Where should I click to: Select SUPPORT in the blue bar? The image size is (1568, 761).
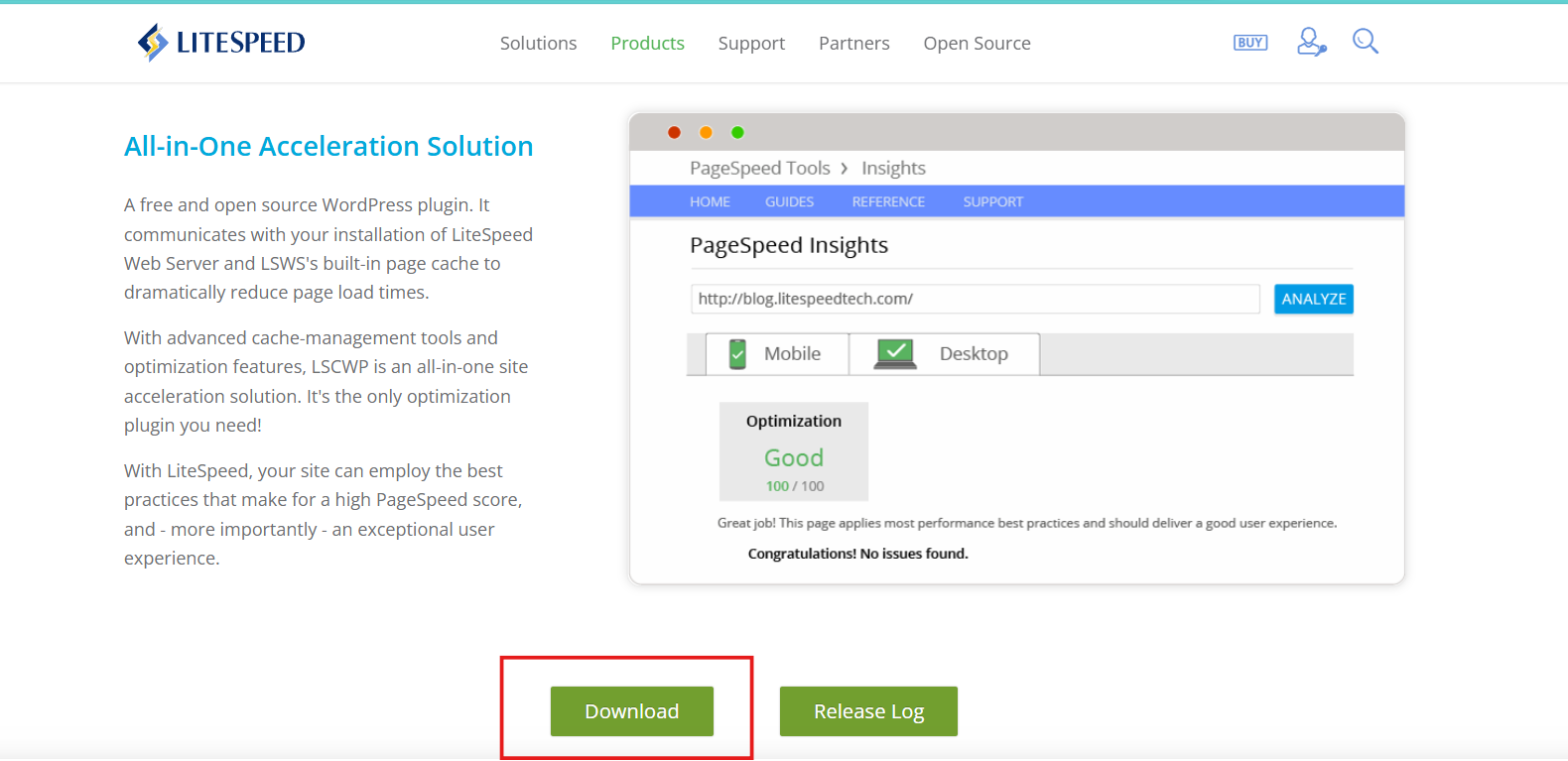click(x=992, y=201)
